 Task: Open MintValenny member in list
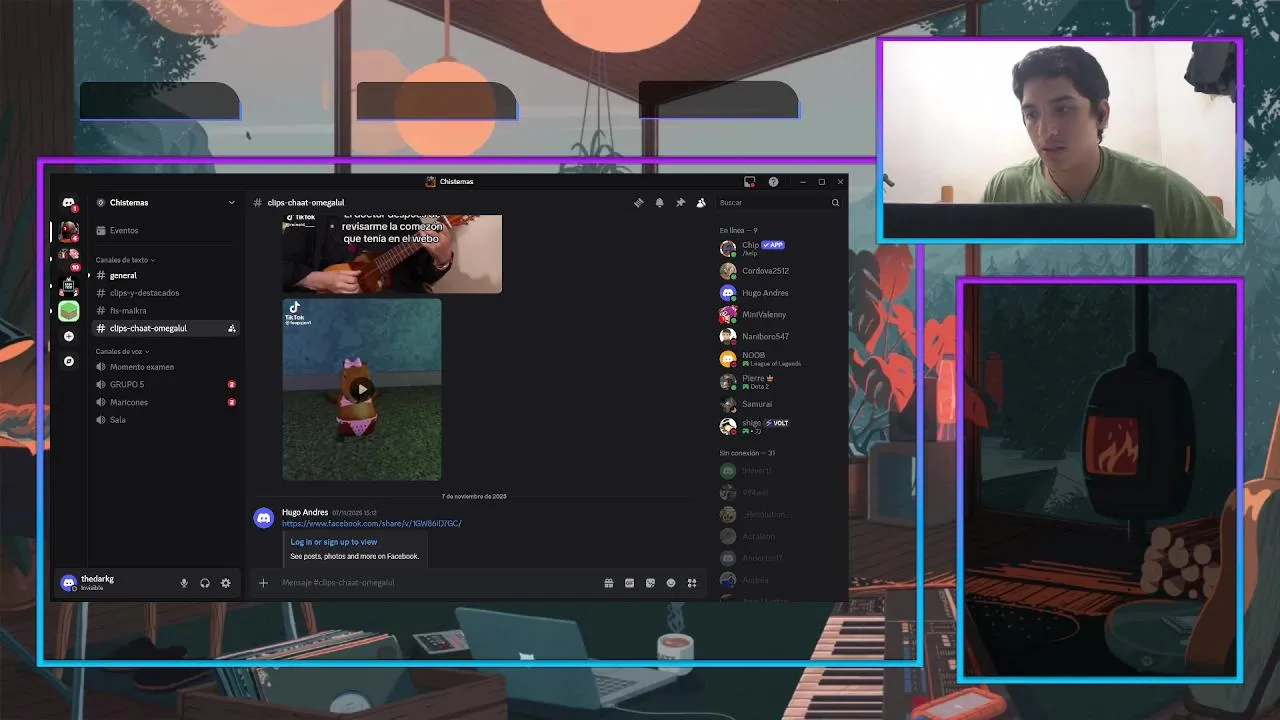pos(778,315)
